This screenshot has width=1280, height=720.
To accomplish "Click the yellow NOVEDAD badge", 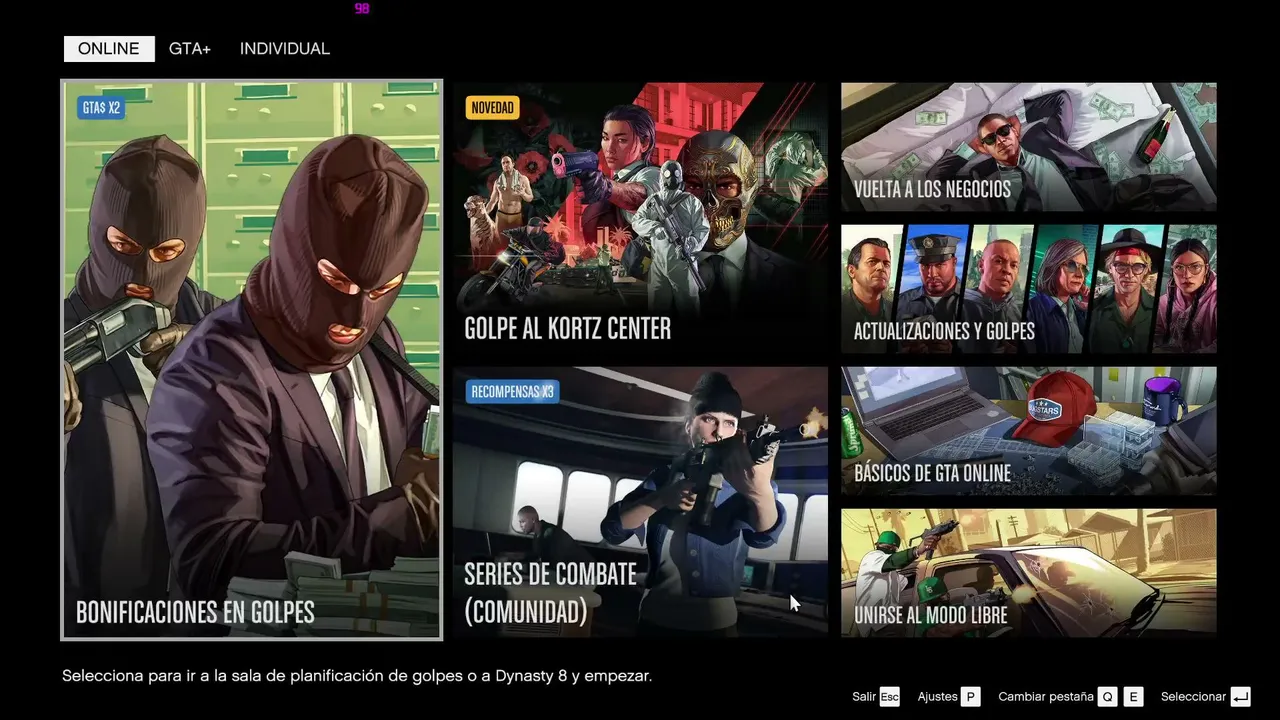I will 492,107.
